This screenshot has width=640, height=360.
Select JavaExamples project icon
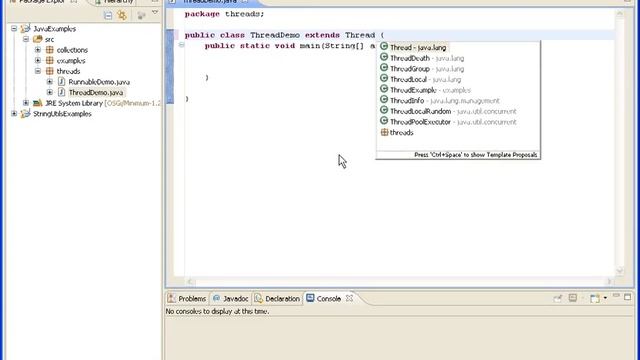[25, 29]
